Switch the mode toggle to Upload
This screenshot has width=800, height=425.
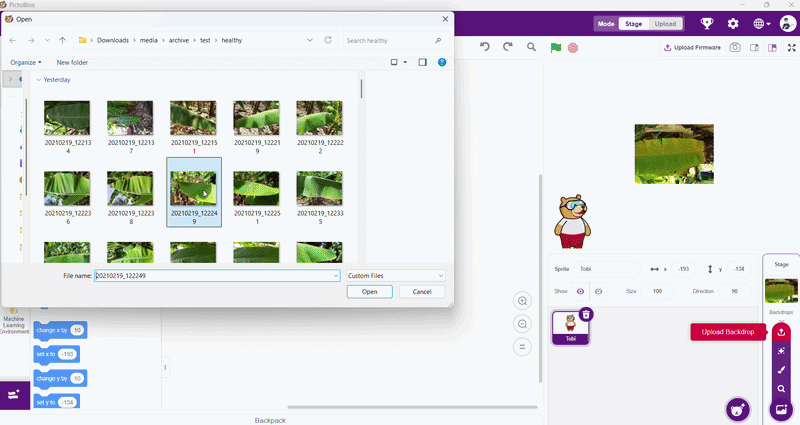point(665,24)
